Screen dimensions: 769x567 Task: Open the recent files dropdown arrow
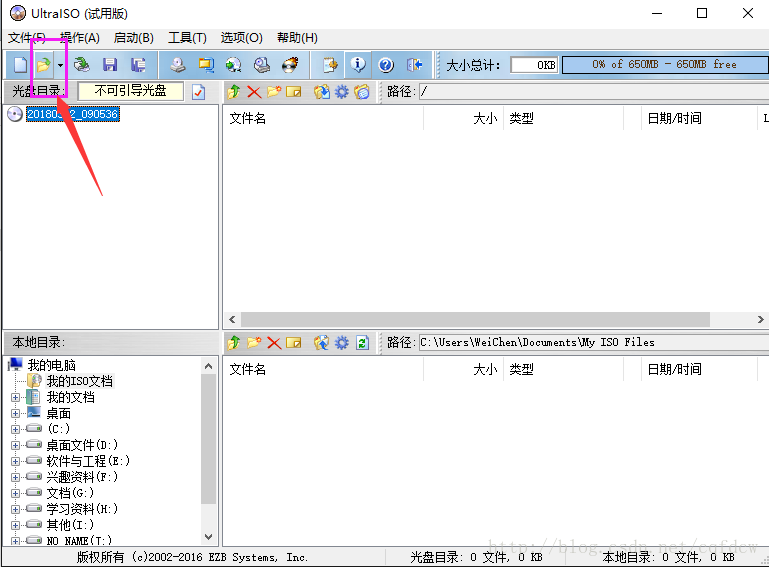pyautogui.click(x=60, y=65)
